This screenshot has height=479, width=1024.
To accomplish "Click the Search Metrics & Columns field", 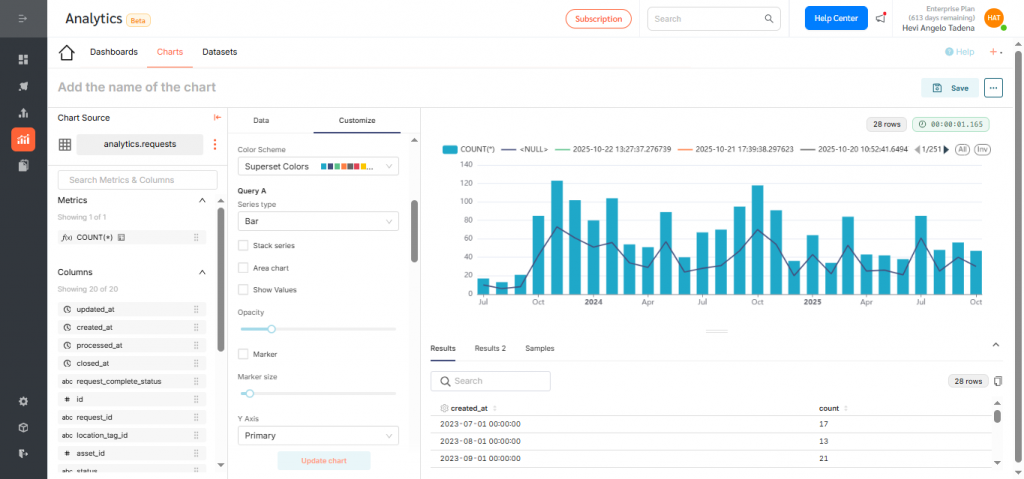I will (x=137, y=180).
